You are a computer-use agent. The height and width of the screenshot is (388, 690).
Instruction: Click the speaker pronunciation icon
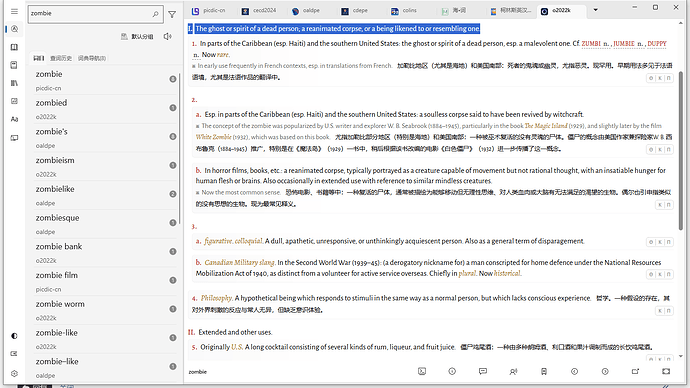(x=168, y=37)
